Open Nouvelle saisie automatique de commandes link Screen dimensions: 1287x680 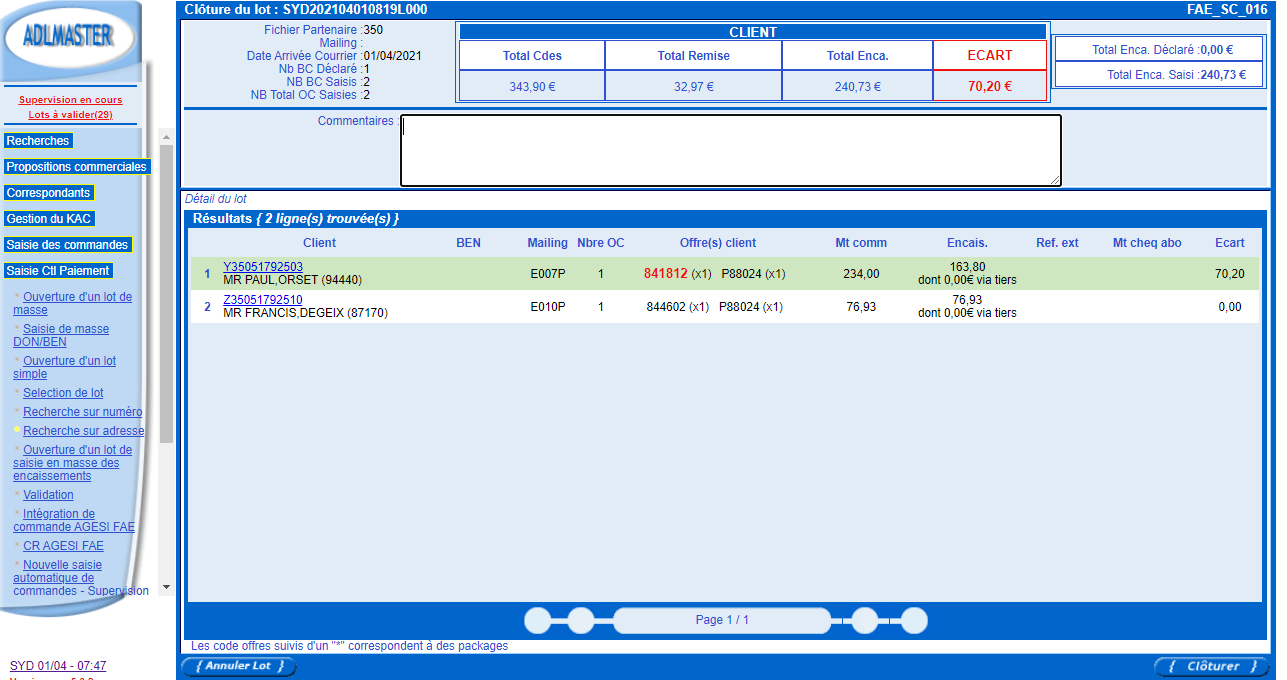point(81,578)
